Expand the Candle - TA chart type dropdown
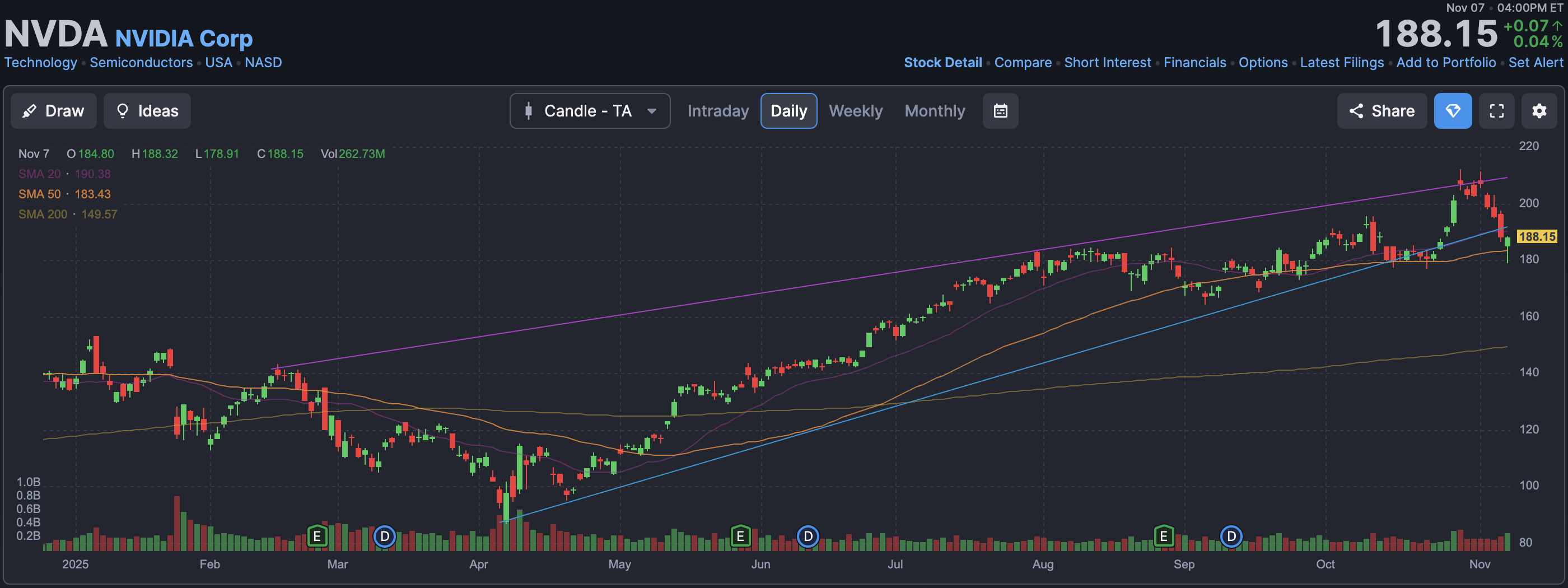 tap(590, 111)
